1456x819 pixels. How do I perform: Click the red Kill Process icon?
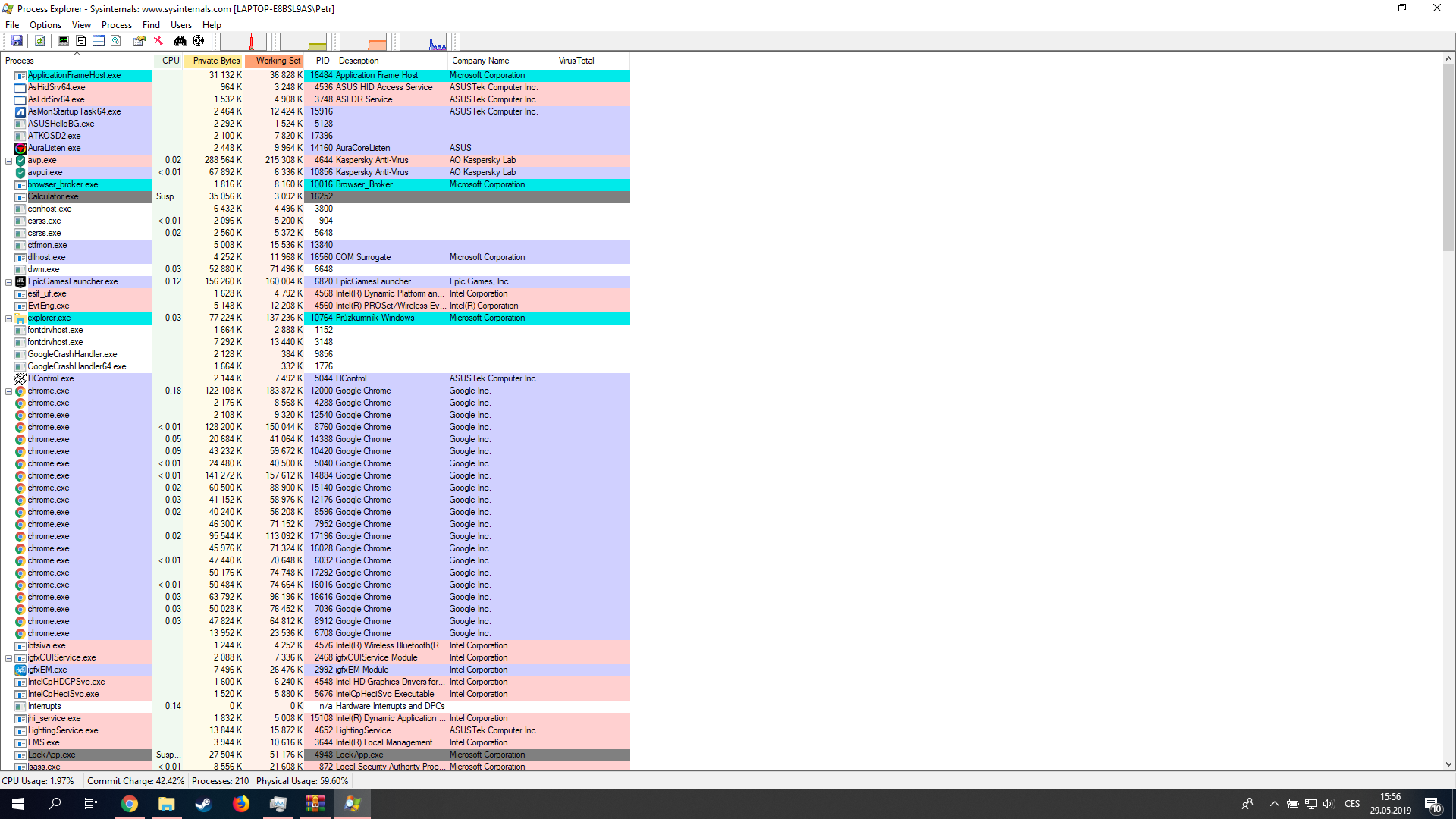(x=158, y=41)
